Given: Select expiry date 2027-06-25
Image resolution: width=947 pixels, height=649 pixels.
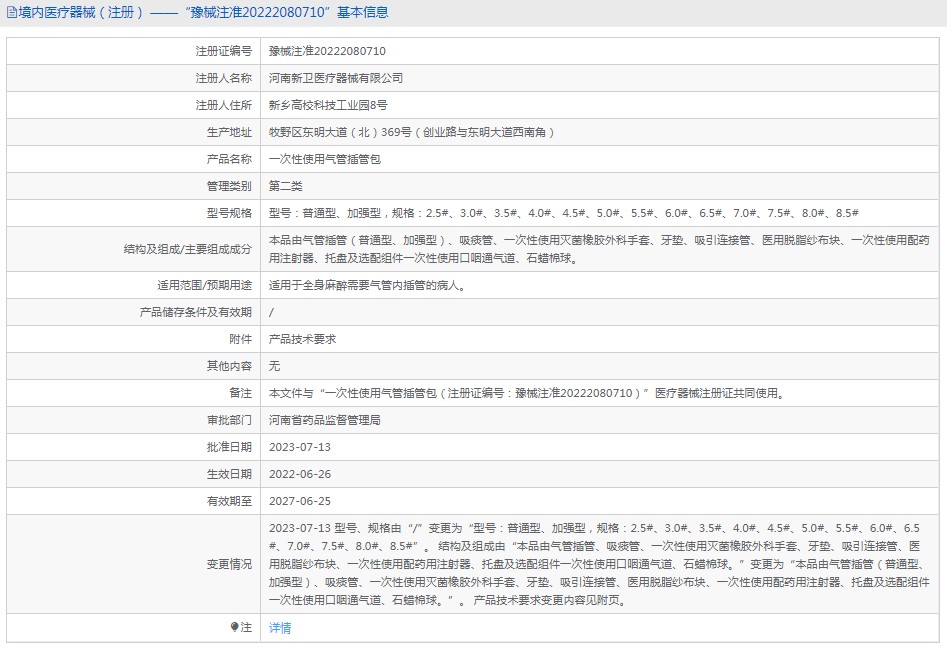Looking at the screenshot, I should pyautogui.click(x=300, y=501).
